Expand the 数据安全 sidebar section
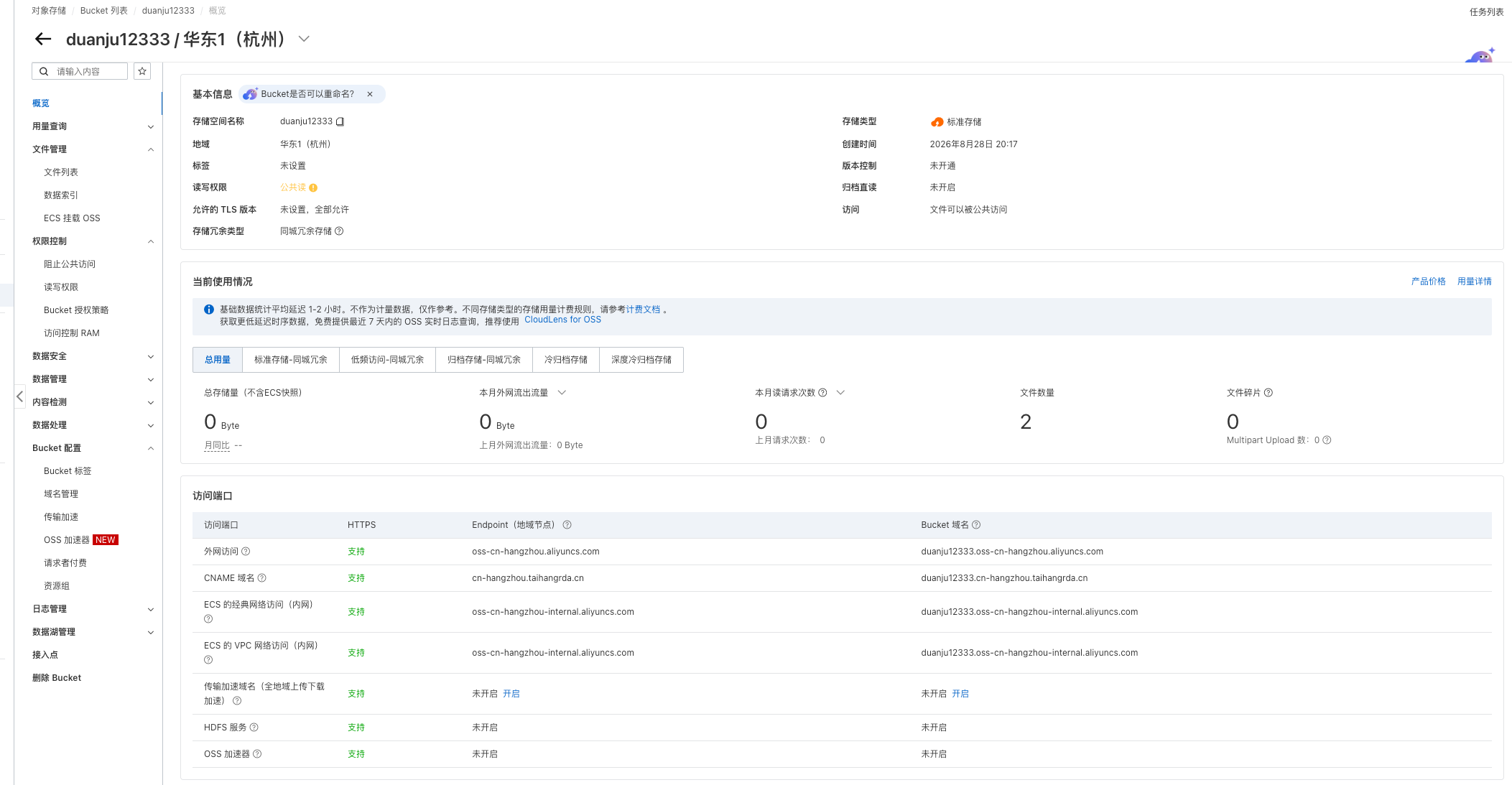This screenshot has height=785, width=1512. click(151, 357)
